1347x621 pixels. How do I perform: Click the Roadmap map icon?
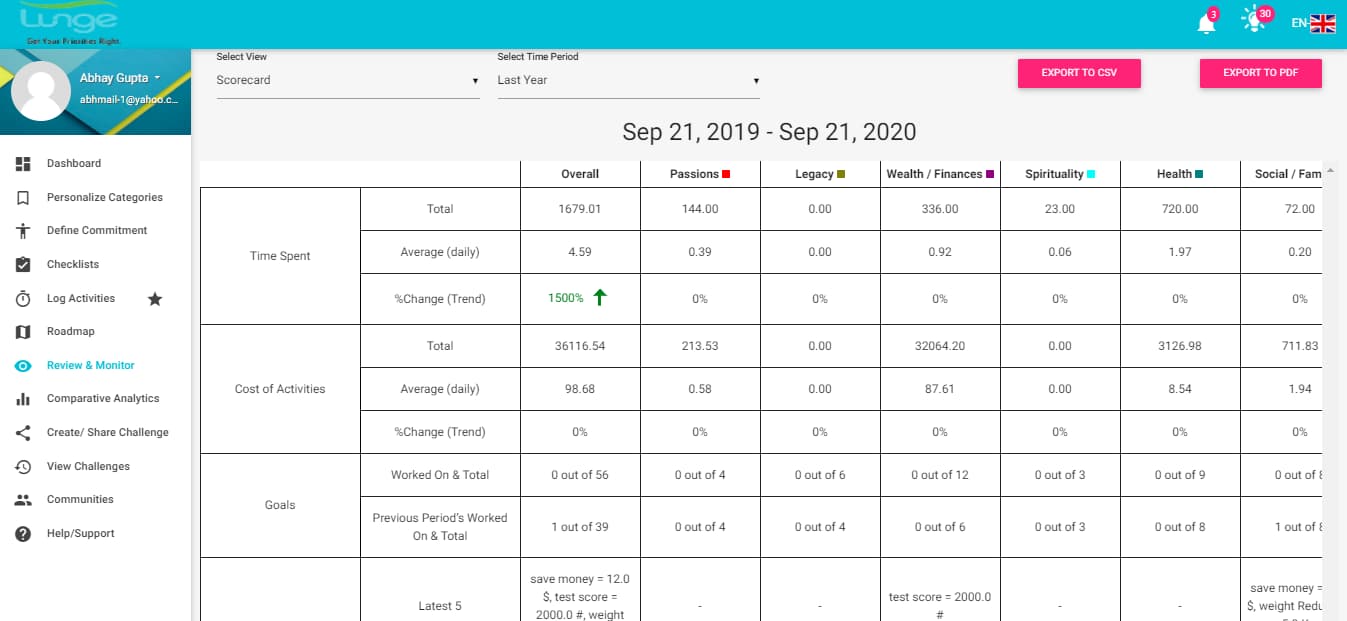[24, 332]
